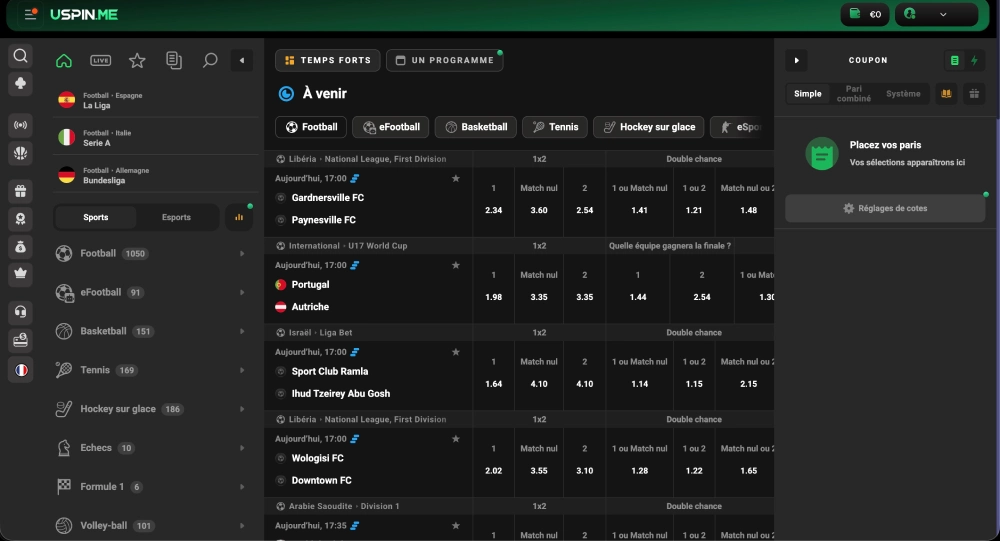Open the money bag icon in sidebar

20,247
